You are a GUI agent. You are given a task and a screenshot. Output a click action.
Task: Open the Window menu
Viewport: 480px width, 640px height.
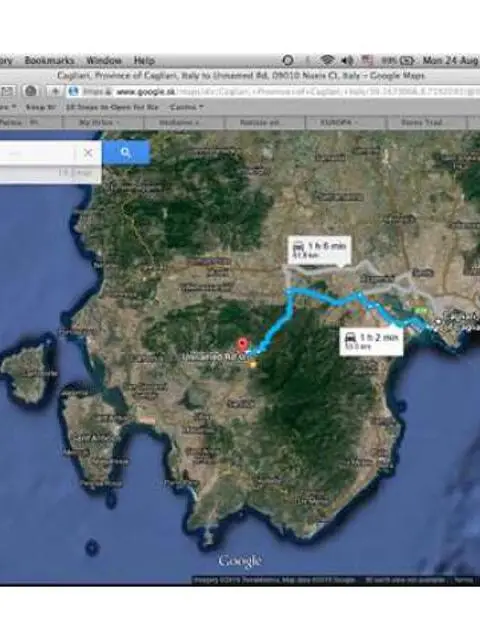tap(104, 60)
